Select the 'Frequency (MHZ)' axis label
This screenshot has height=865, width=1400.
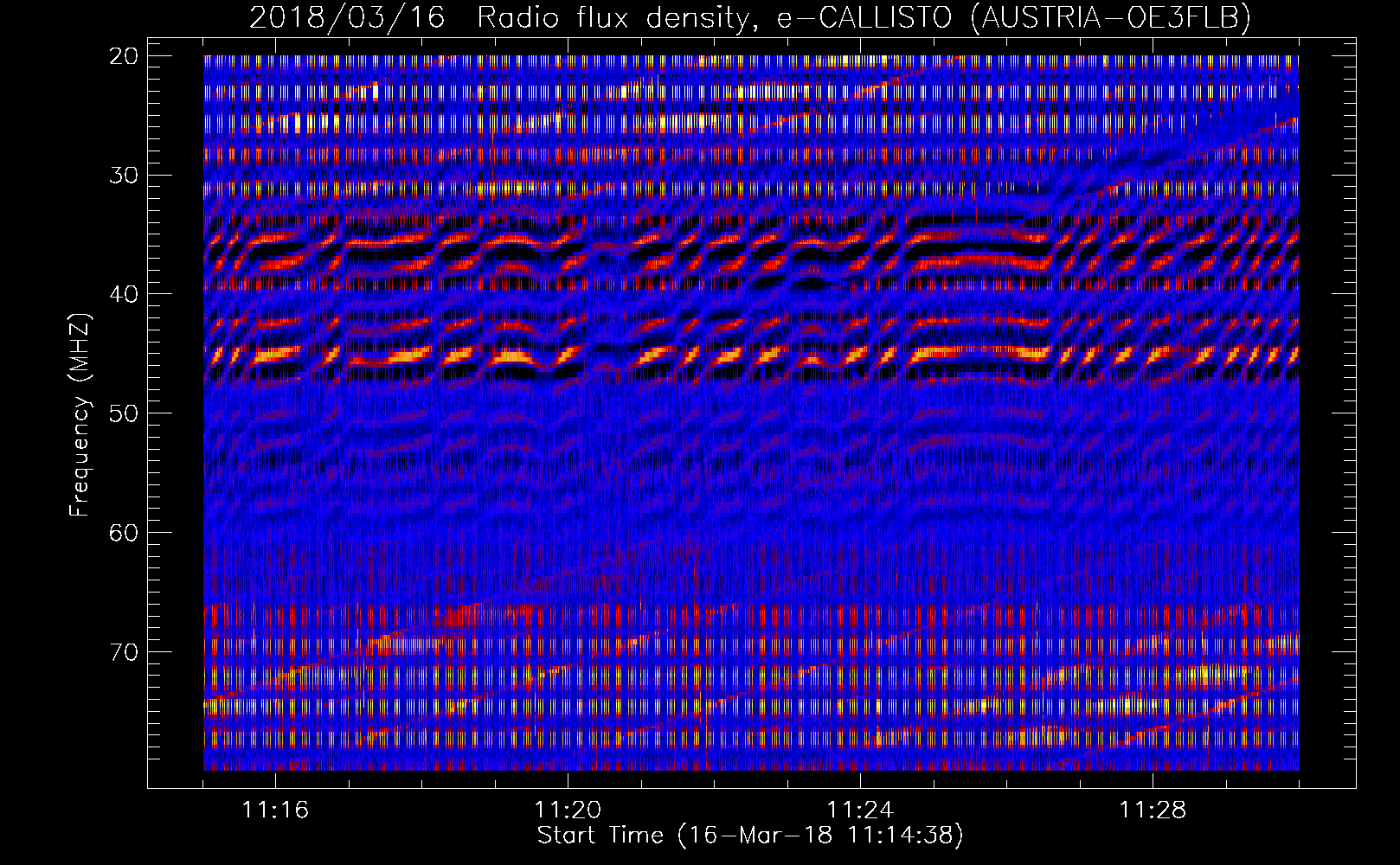click(80, 415)
